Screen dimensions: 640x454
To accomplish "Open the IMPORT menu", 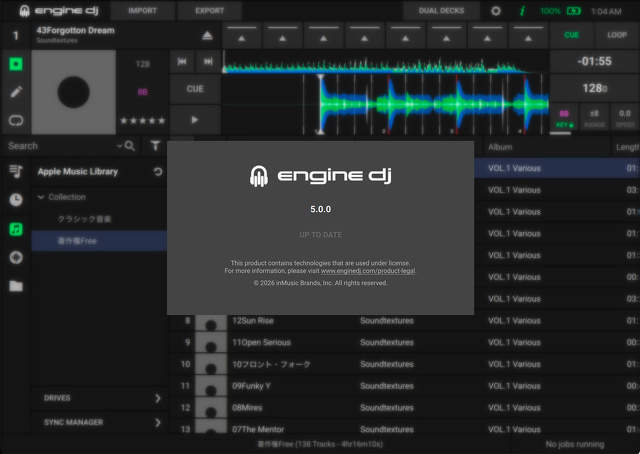I will coord(142,11).
